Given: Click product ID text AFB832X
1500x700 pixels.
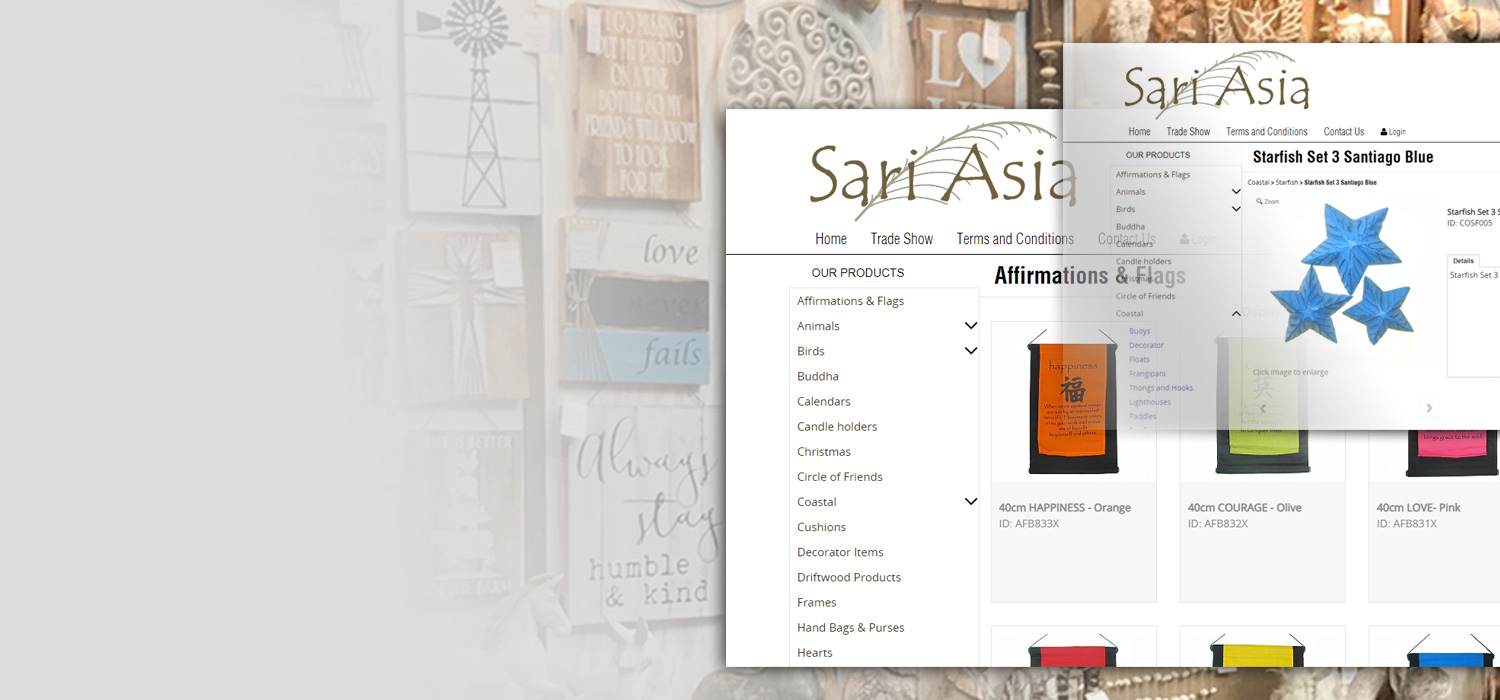Looking at the screenshot, I should click(1218, 524).
